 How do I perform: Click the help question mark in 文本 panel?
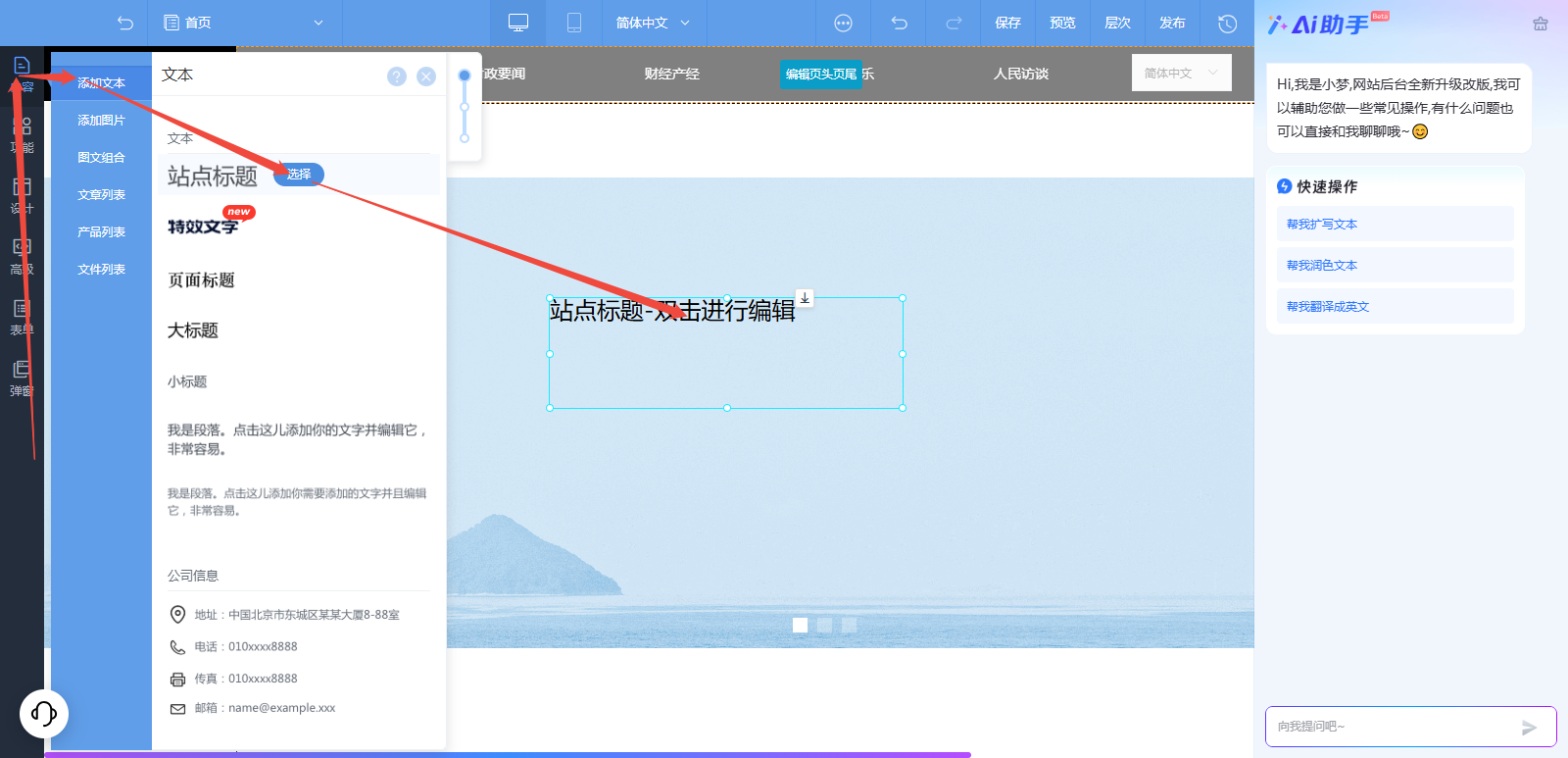(397, 76)
